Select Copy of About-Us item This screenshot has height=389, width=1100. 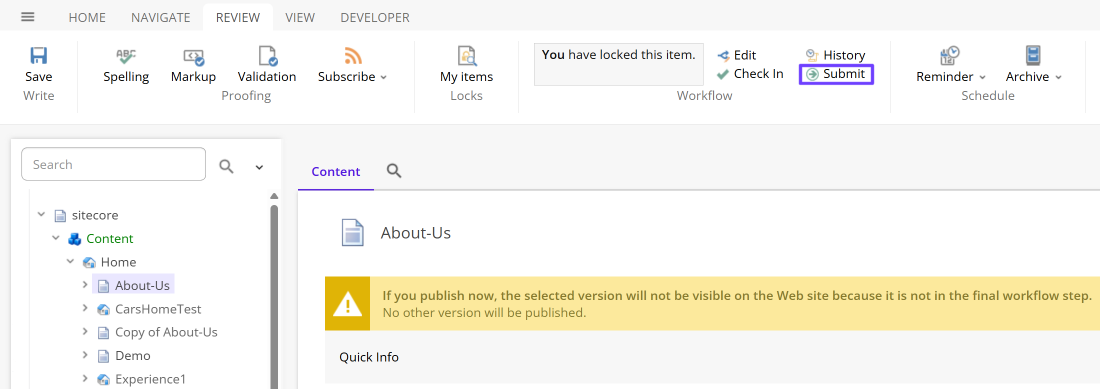[x=157, y=332]
